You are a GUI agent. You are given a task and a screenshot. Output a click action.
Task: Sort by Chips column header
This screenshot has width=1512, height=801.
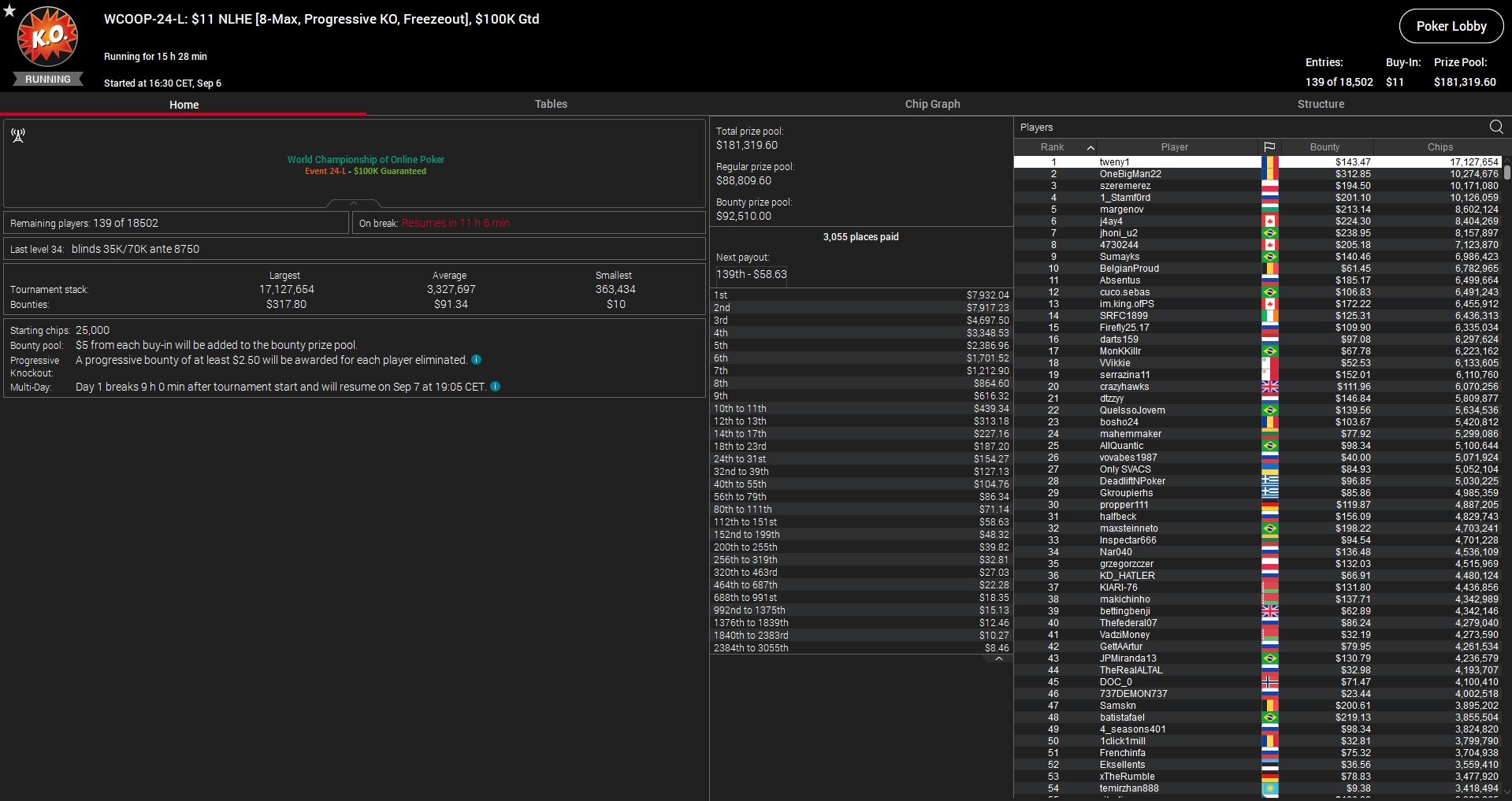click(1440, 147)
